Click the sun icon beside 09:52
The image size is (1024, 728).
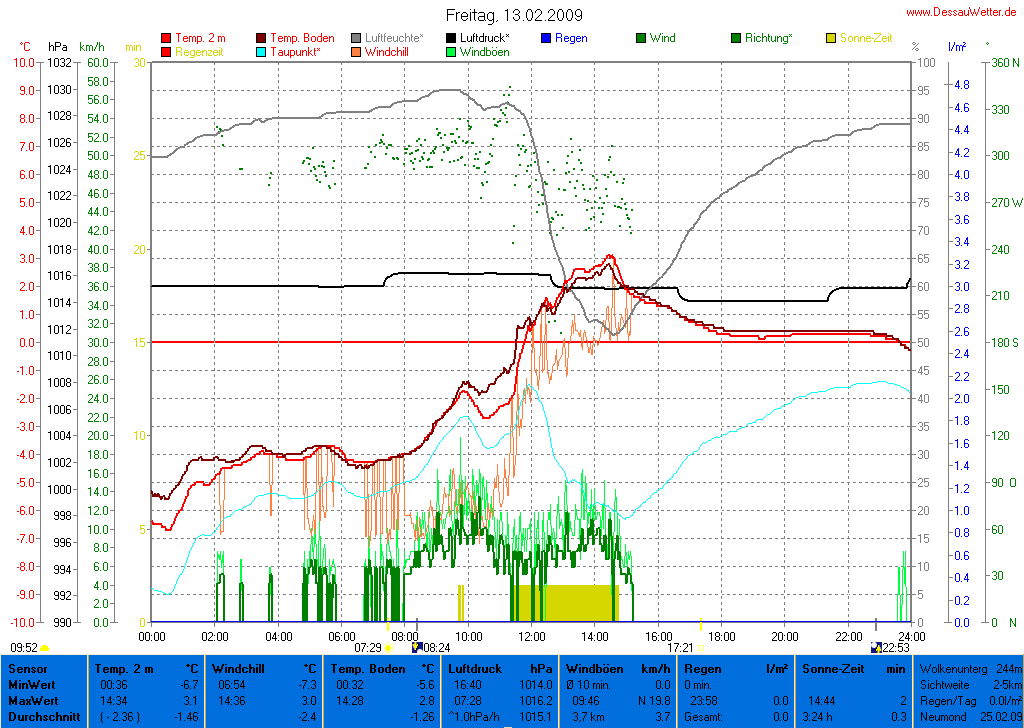click(45, 648)
